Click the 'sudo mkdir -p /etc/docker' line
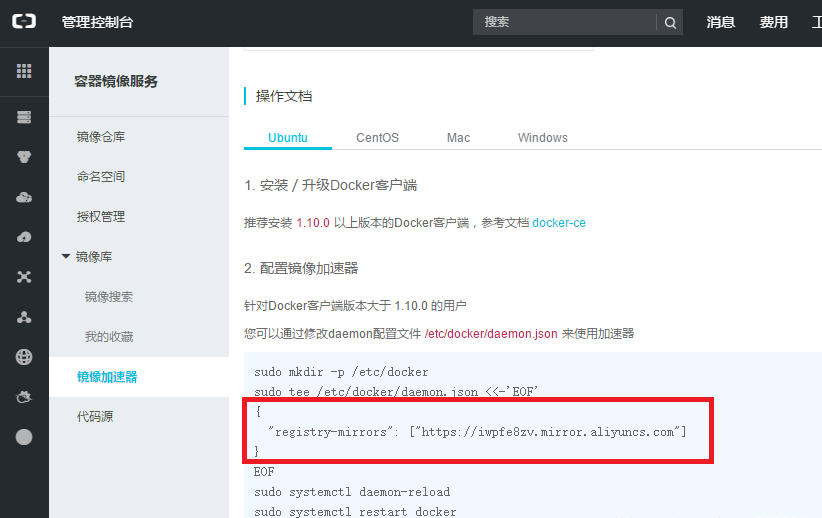 coord(341,372)
